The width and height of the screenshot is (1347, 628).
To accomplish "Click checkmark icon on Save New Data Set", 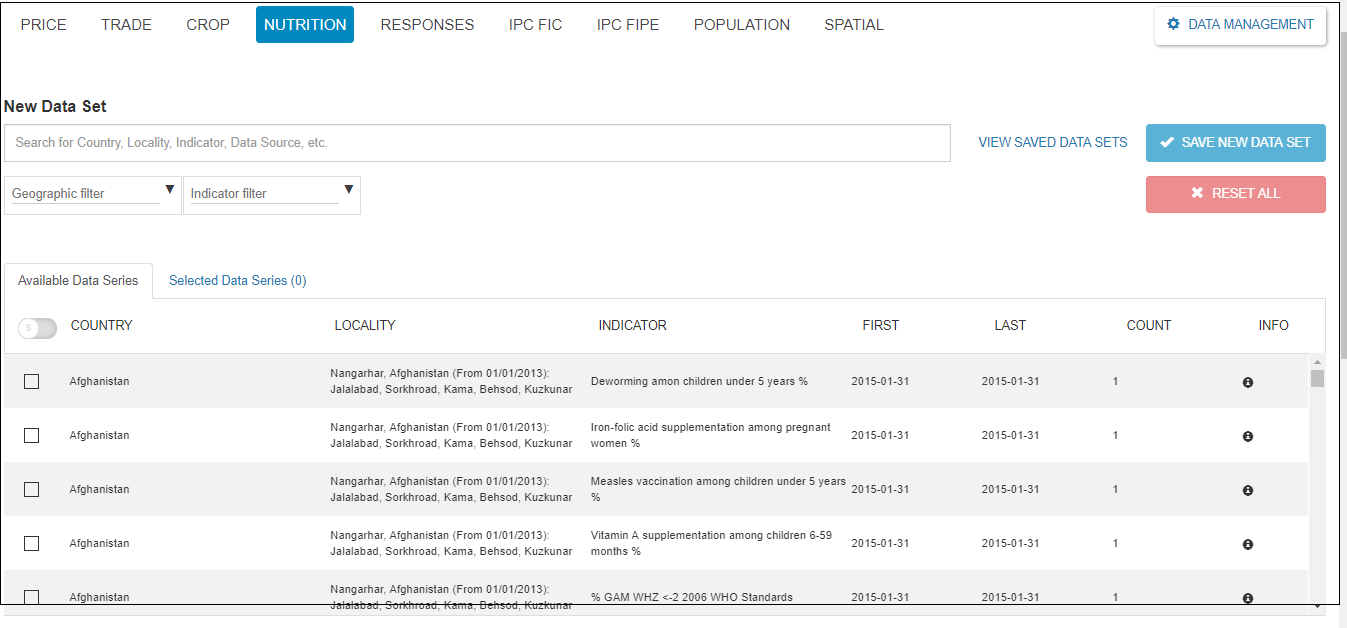I will click(1166, 143).
